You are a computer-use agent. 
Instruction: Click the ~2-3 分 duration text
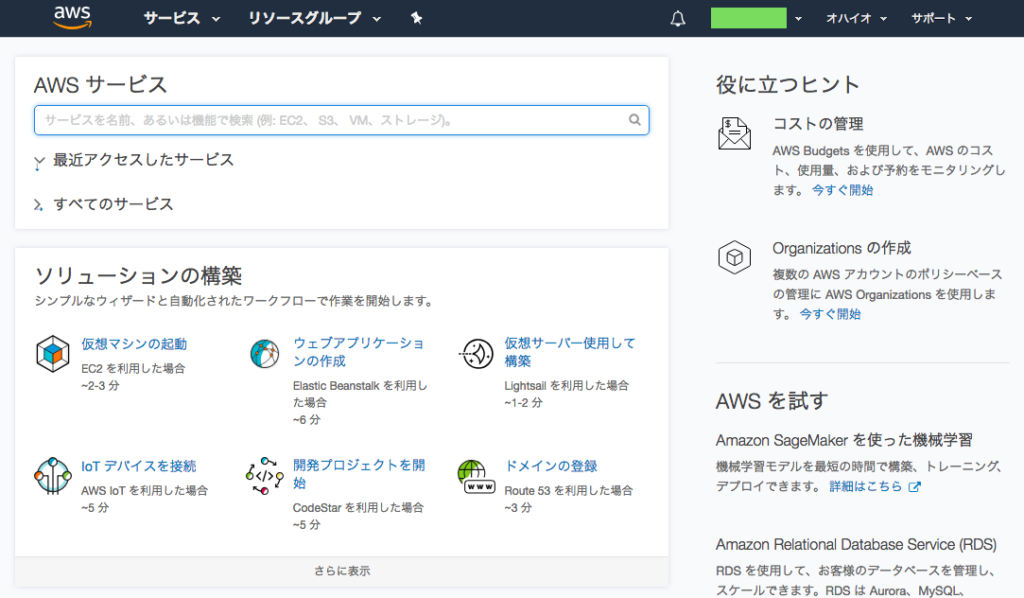click(100, 385)
